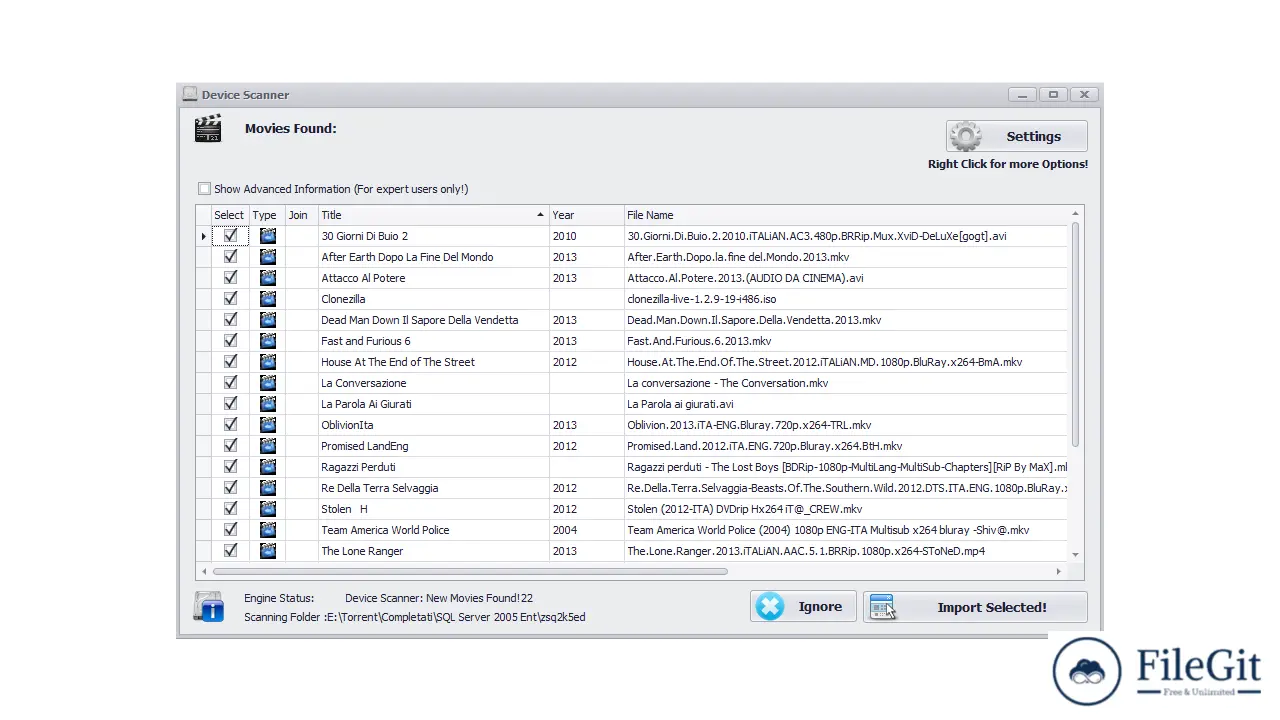Enable Show Advanced Information checkbox
The image size is (1280, 720).
click(x=204, y=189)
